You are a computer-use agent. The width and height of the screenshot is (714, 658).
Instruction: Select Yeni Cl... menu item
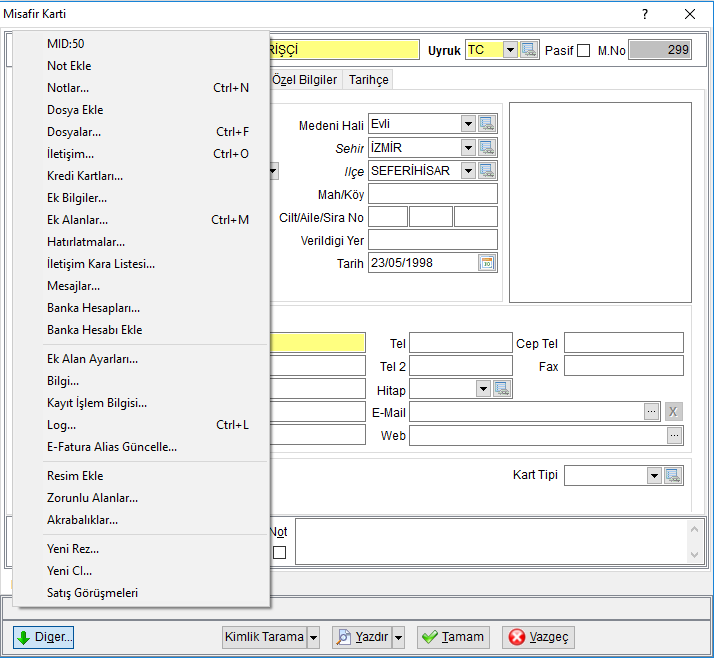pyautogui.click(x=141, y=571)
